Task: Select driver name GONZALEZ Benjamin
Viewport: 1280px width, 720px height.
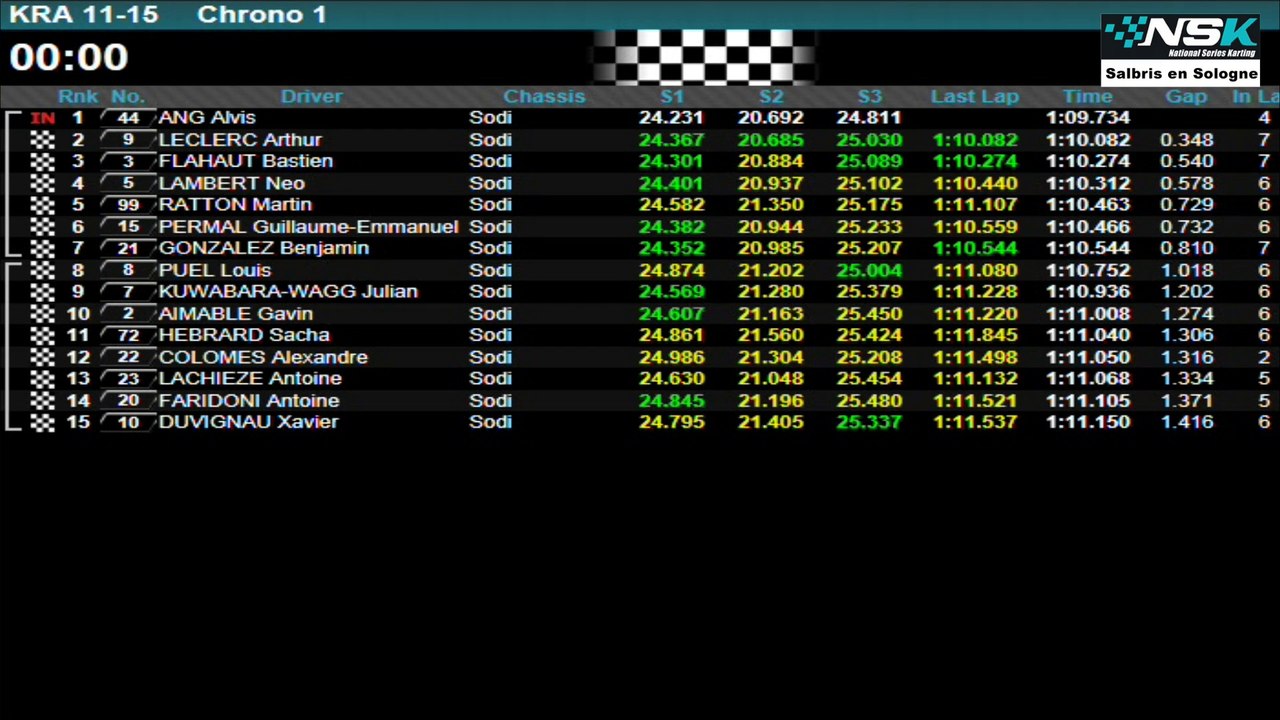Action: [x=264, y=248]
